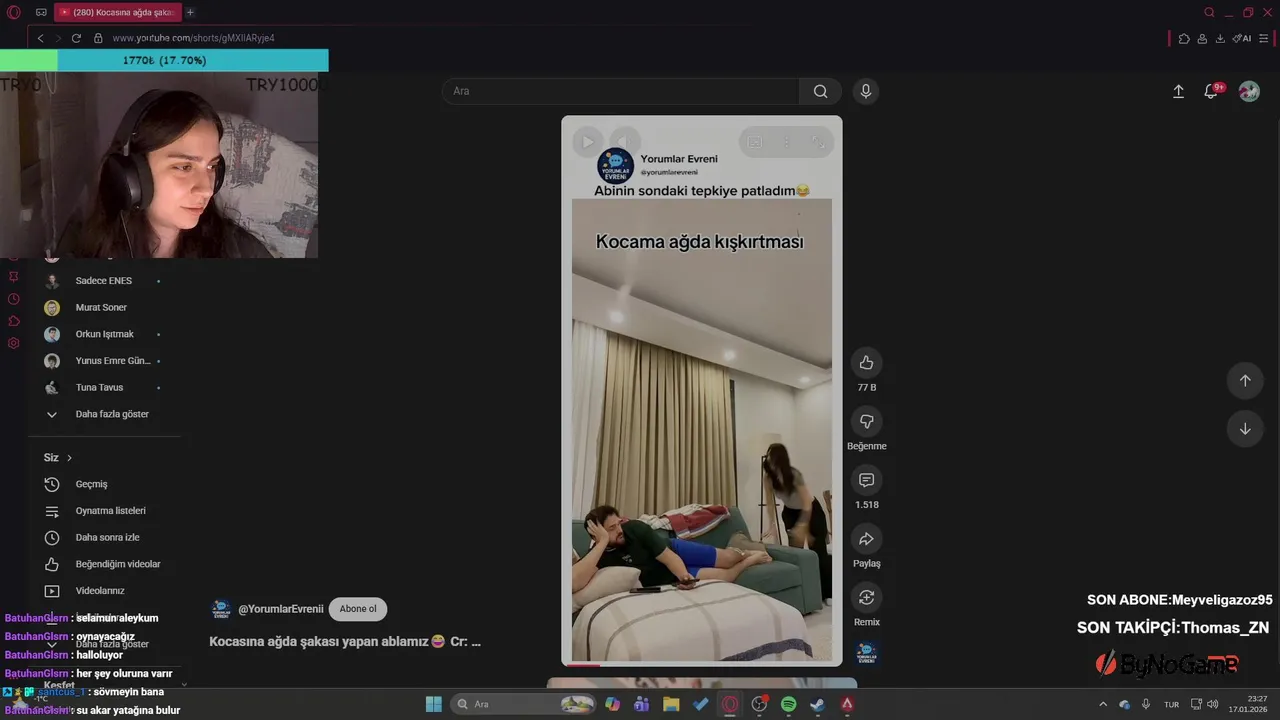1280x720 pixels.
Task: Open the Remix option
Action: coord(866,597)
